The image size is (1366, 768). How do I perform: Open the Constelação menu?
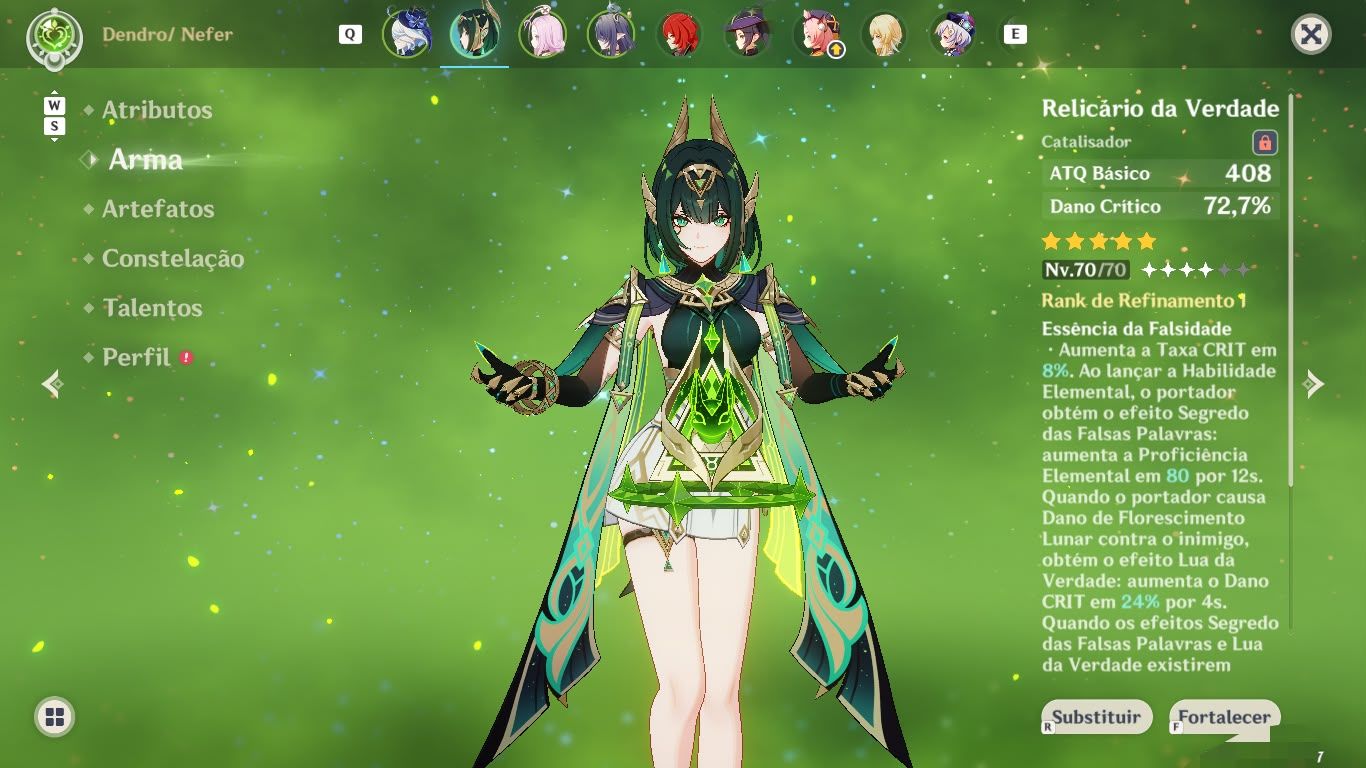pos(173,258)
